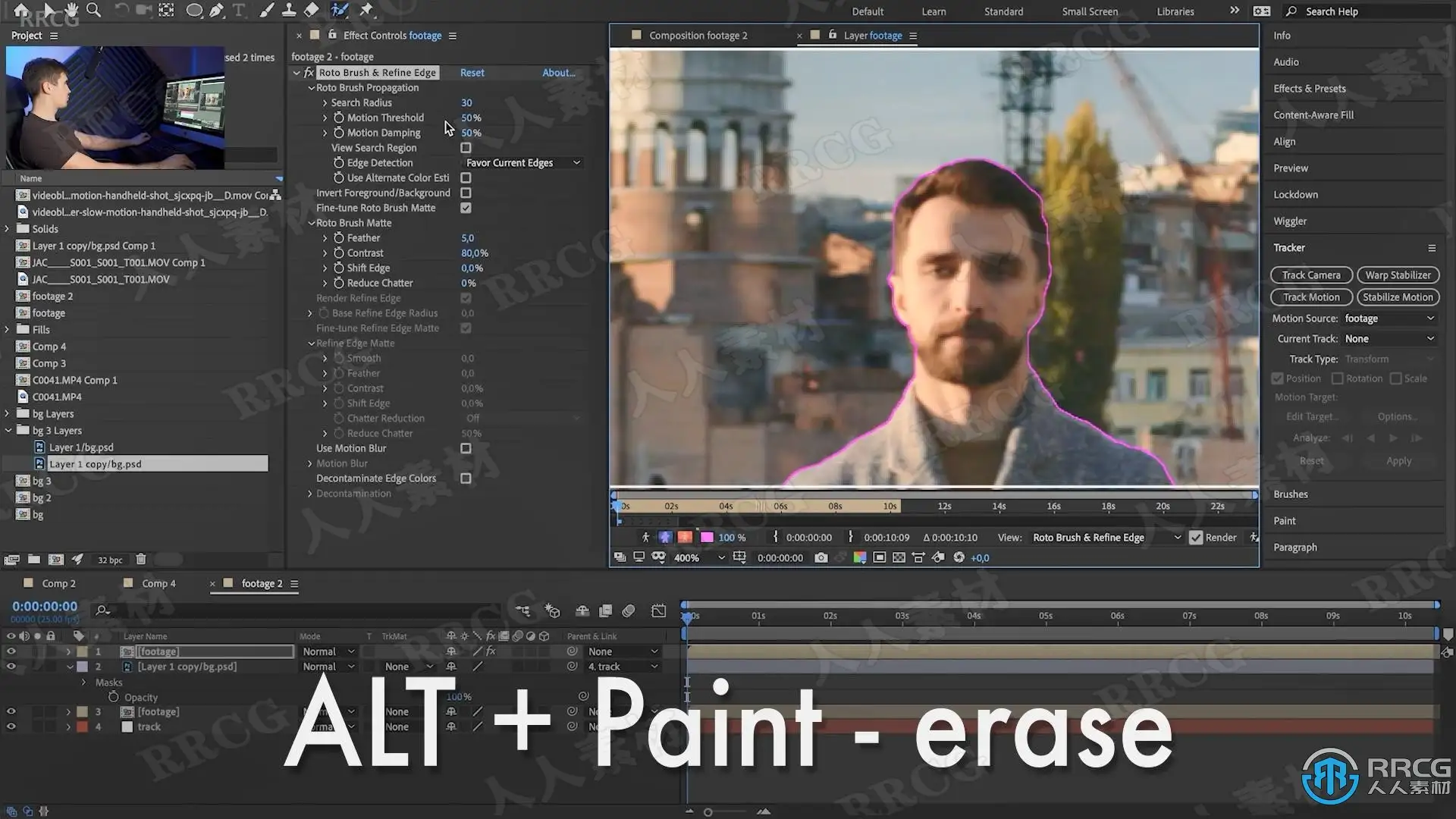Viewport: 1456px width, 819px height.
Task: Select the Puppet Pin tool
Action: coord(366,10)
